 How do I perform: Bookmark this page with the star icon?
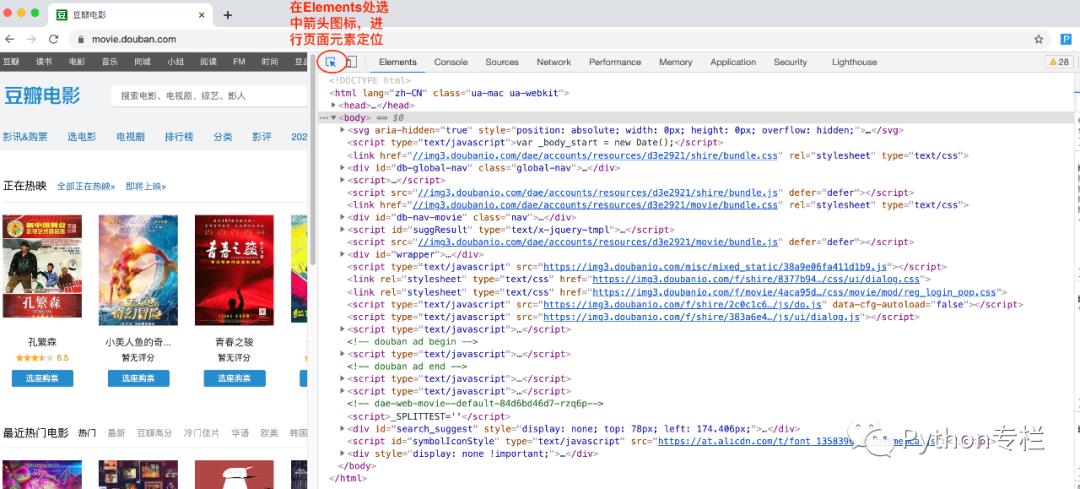[1039, 39]
